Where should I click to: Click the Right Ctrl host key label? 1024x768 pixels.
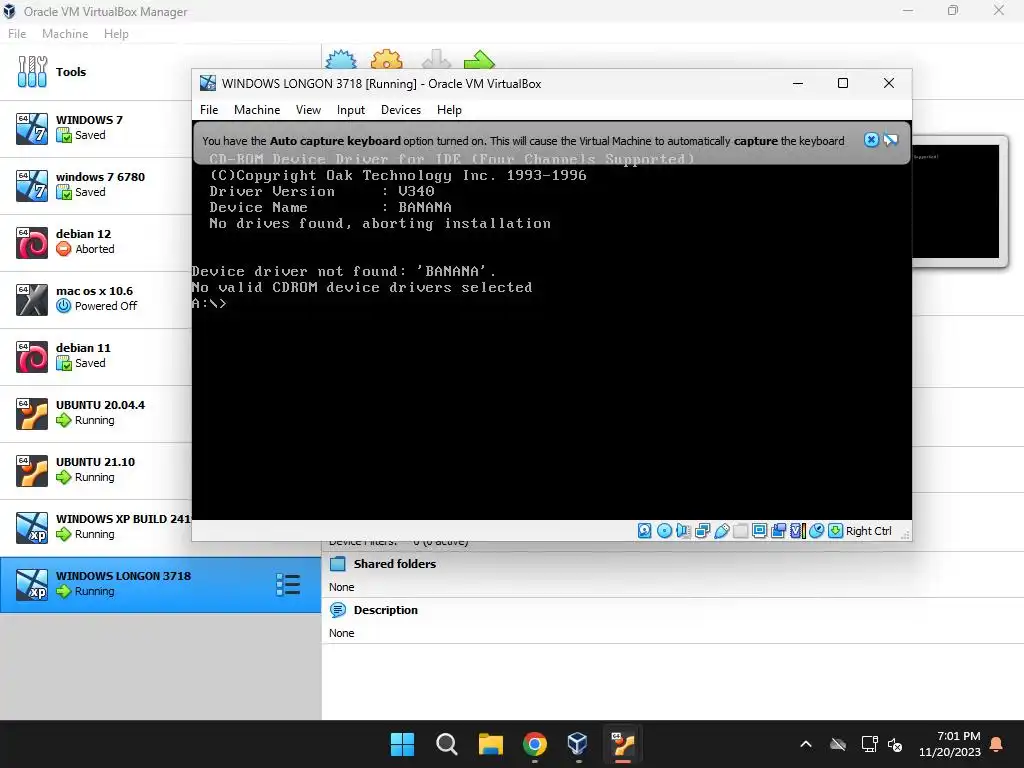click(x=868, y=531)
